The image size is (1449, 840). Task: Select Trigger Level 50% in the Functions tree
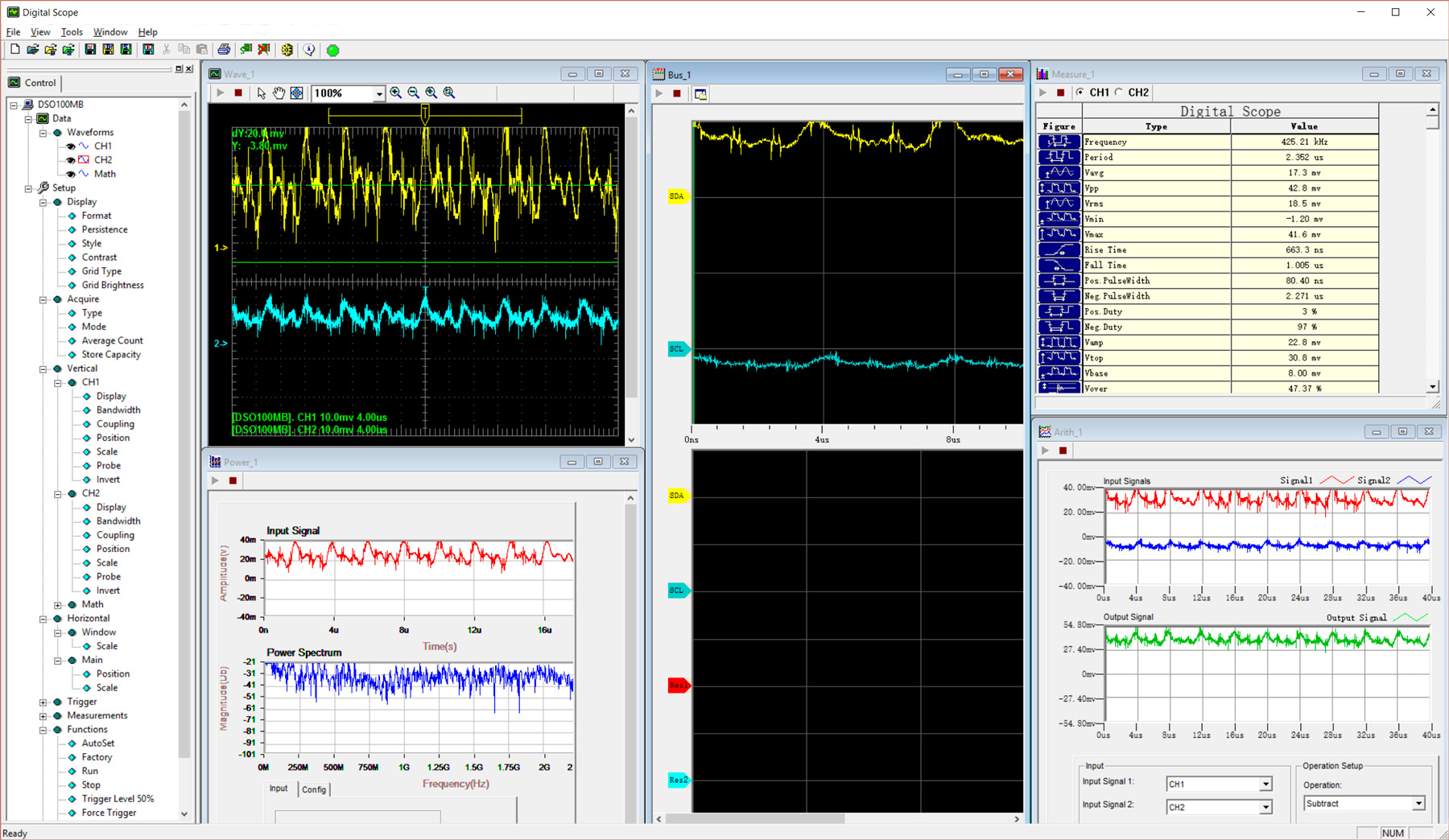118,799
